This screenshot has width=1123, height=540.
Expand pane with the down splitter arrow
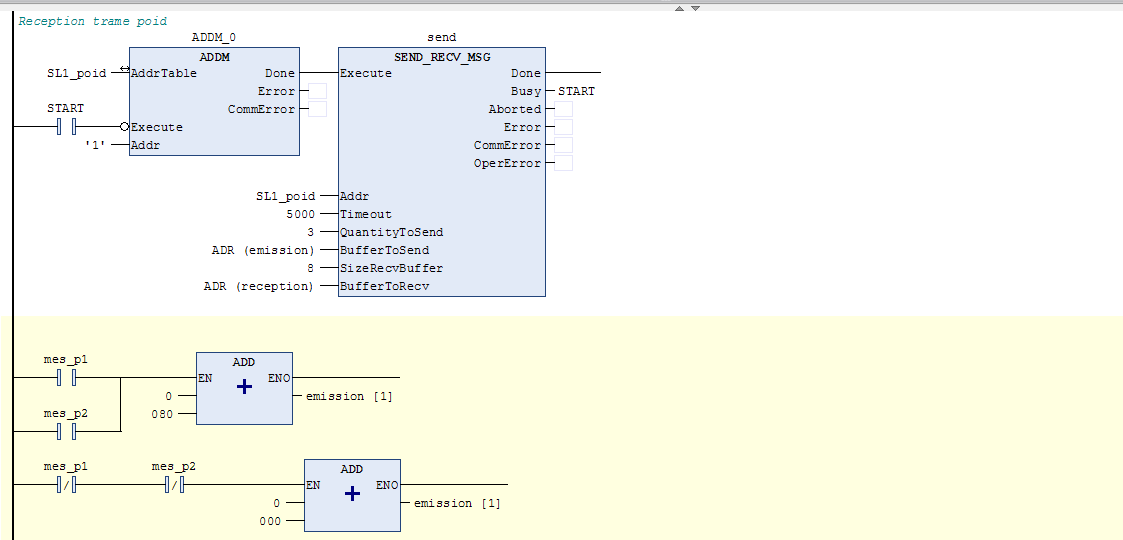[x=696, y=8]
